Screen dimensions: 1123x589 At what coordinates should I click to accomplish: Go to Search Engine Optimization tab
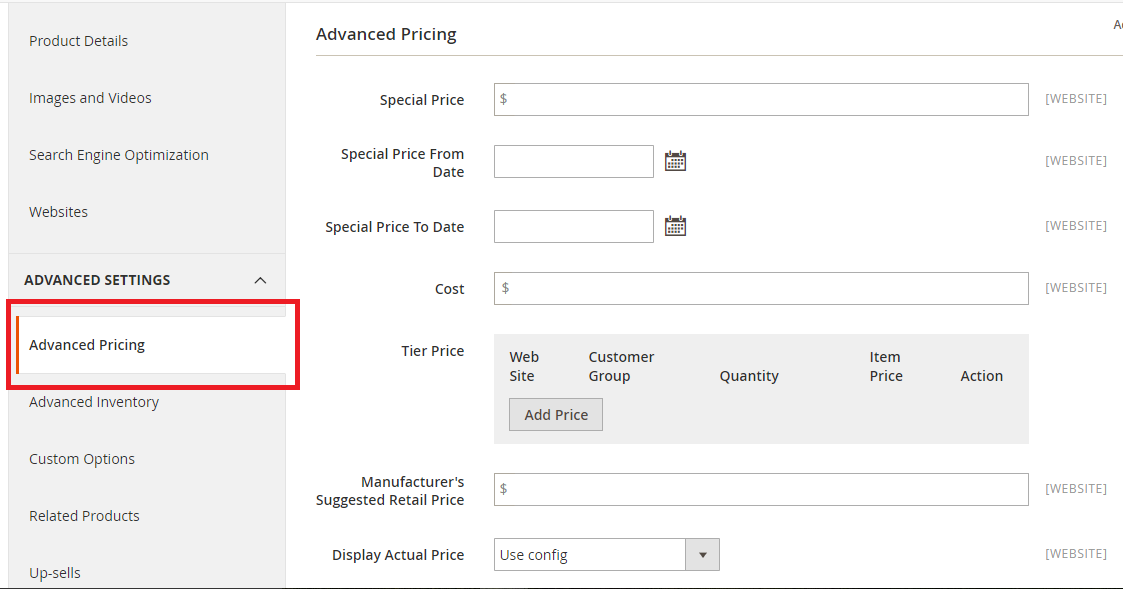[118, 155]
